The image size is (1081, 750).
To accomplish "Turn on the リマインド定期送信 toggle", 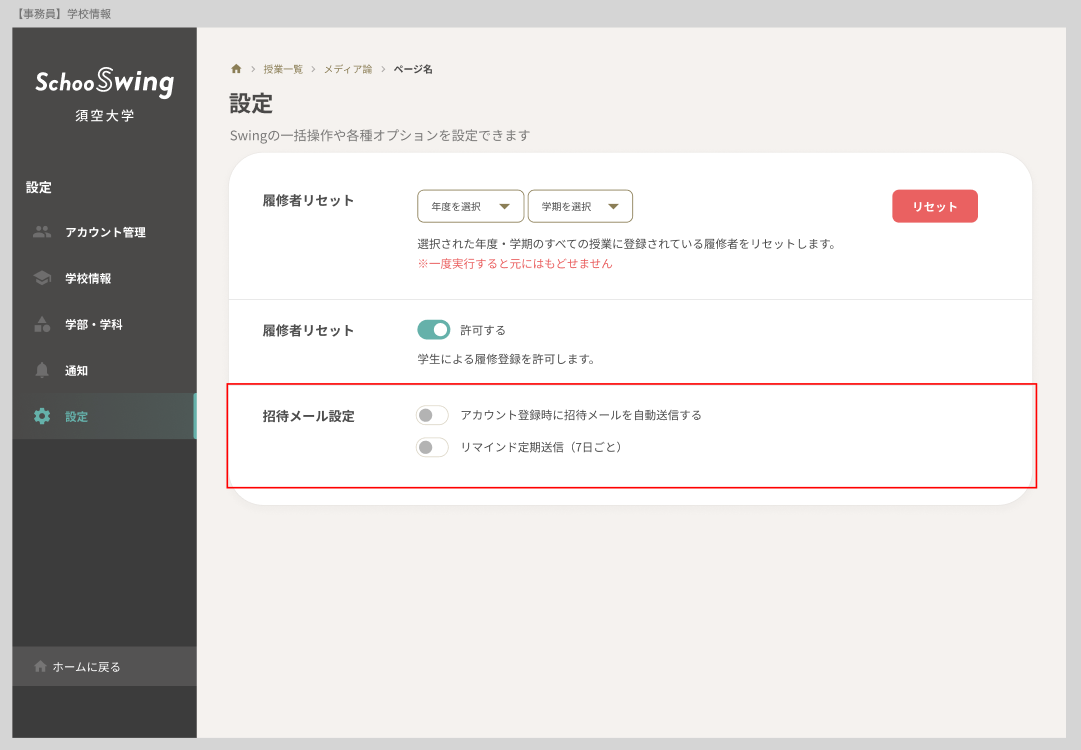I will click(x=432, y=448).
